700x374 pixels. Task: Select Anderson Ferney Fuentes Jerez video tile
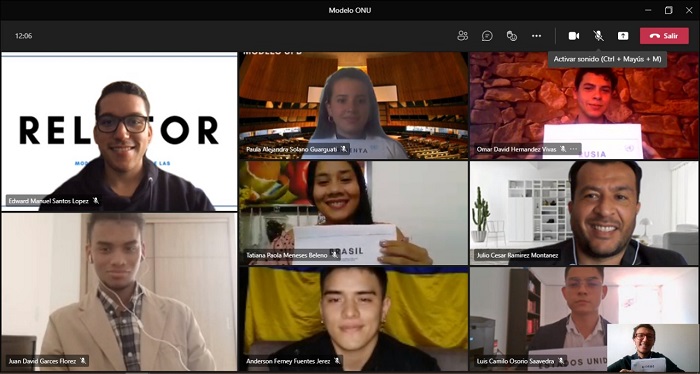click(353, 319)
